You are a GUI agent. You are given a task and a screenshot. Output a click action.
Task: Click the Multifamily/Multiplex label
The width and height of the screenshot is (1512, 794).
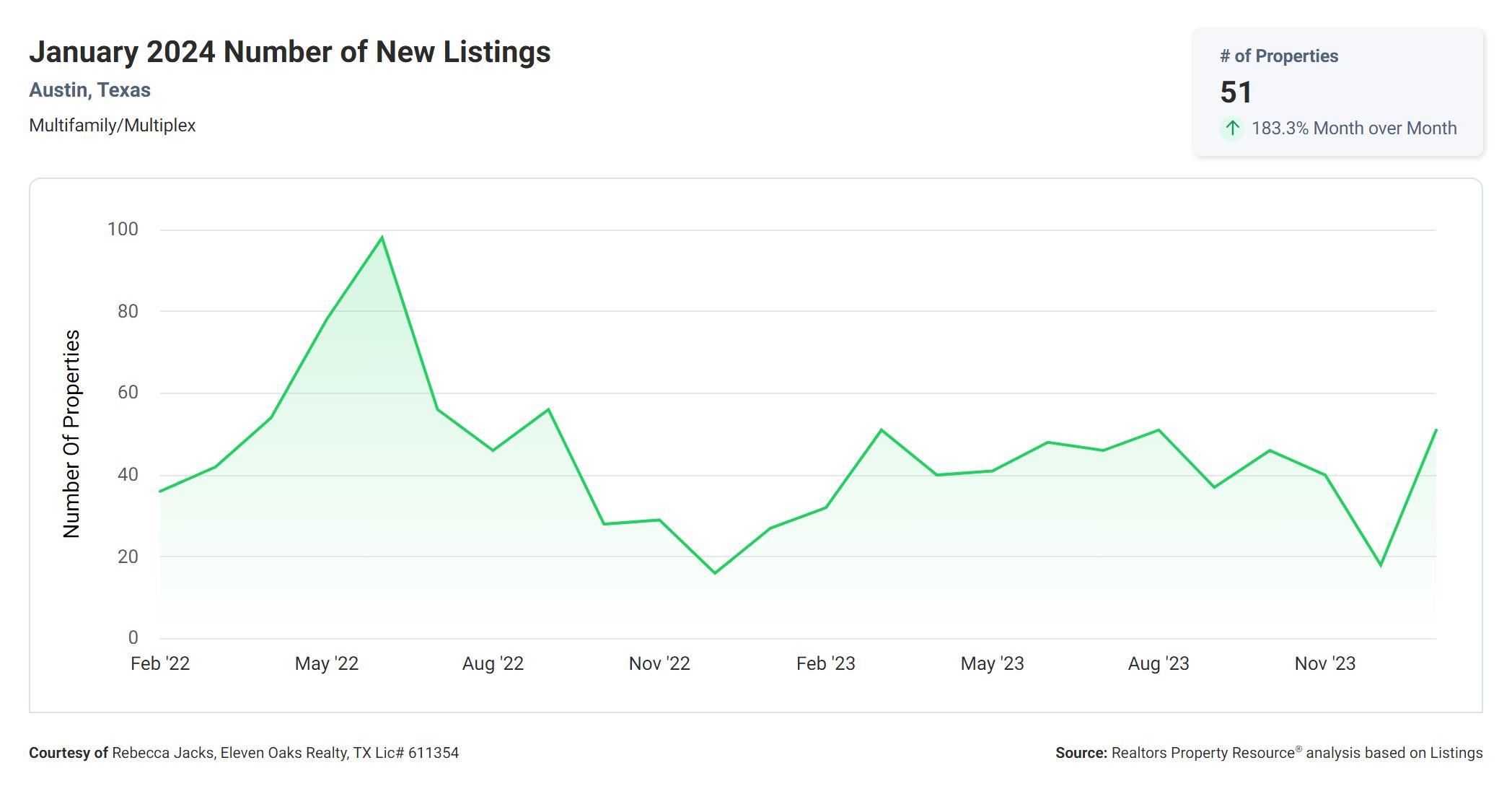pos(112,126)
